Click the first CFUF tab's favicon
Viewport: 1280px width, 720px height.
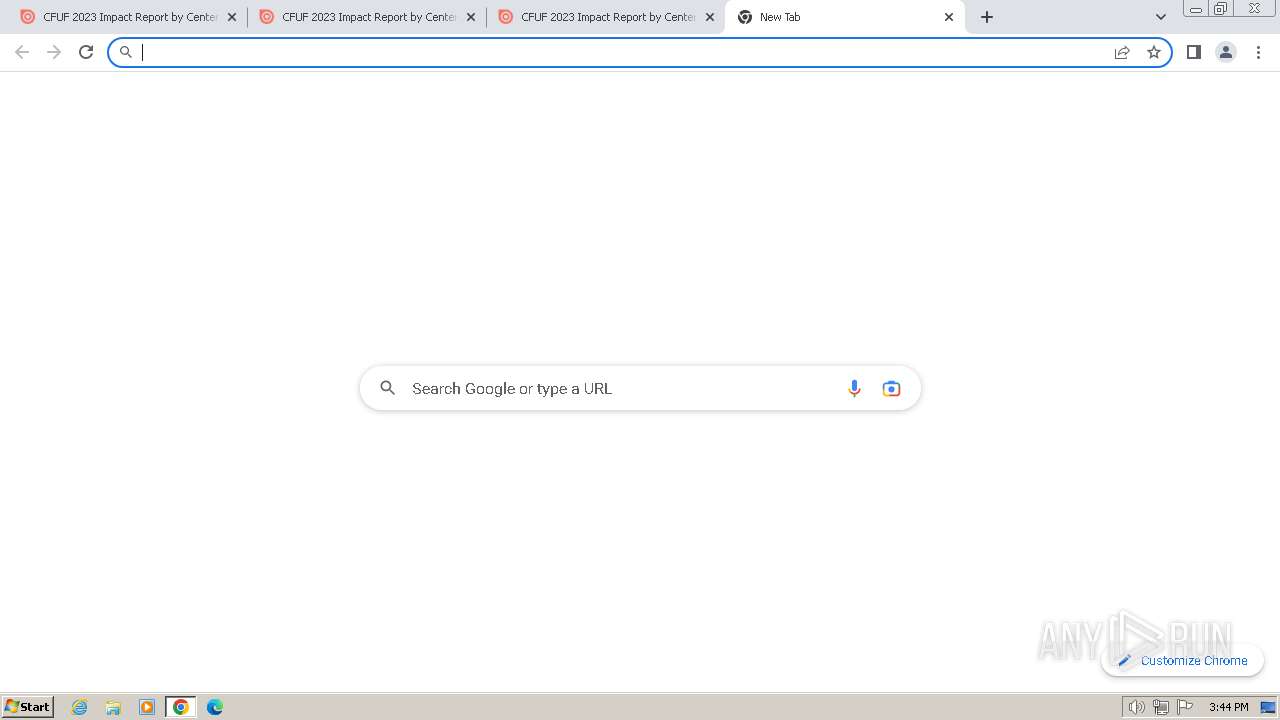[27, 17]
